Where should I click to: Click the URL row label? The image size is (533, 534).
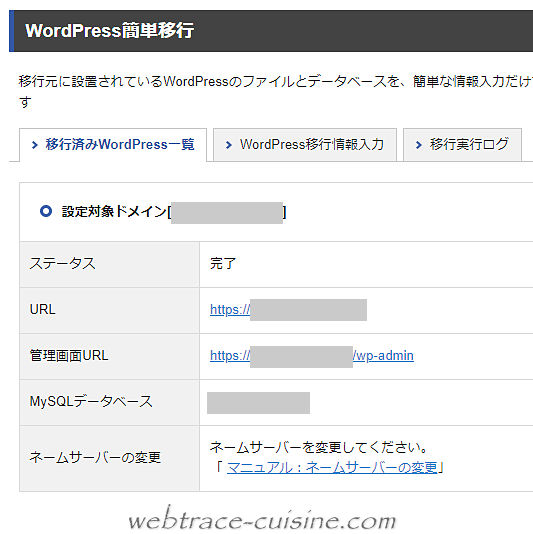click(x=43, y=310)
